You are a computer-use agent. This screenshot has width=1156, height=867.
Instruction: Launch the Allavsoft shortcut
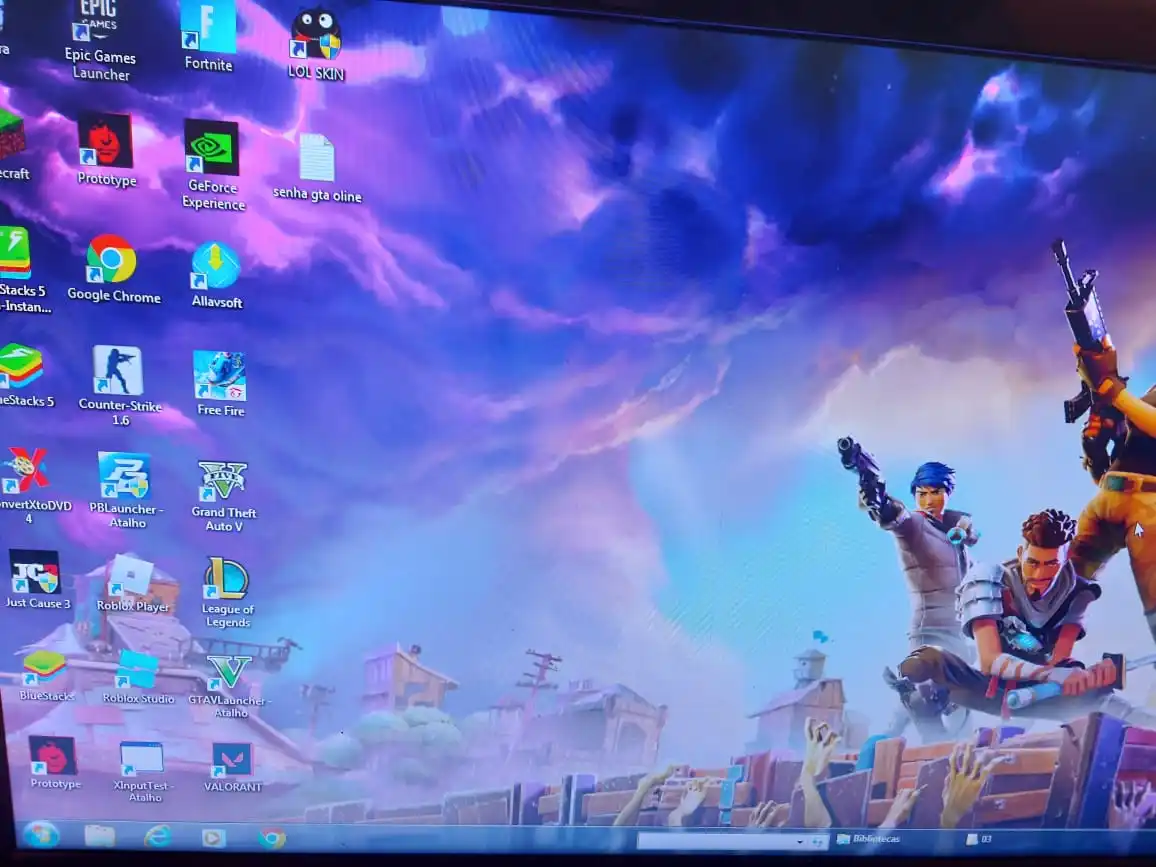[x=216, y=274]
